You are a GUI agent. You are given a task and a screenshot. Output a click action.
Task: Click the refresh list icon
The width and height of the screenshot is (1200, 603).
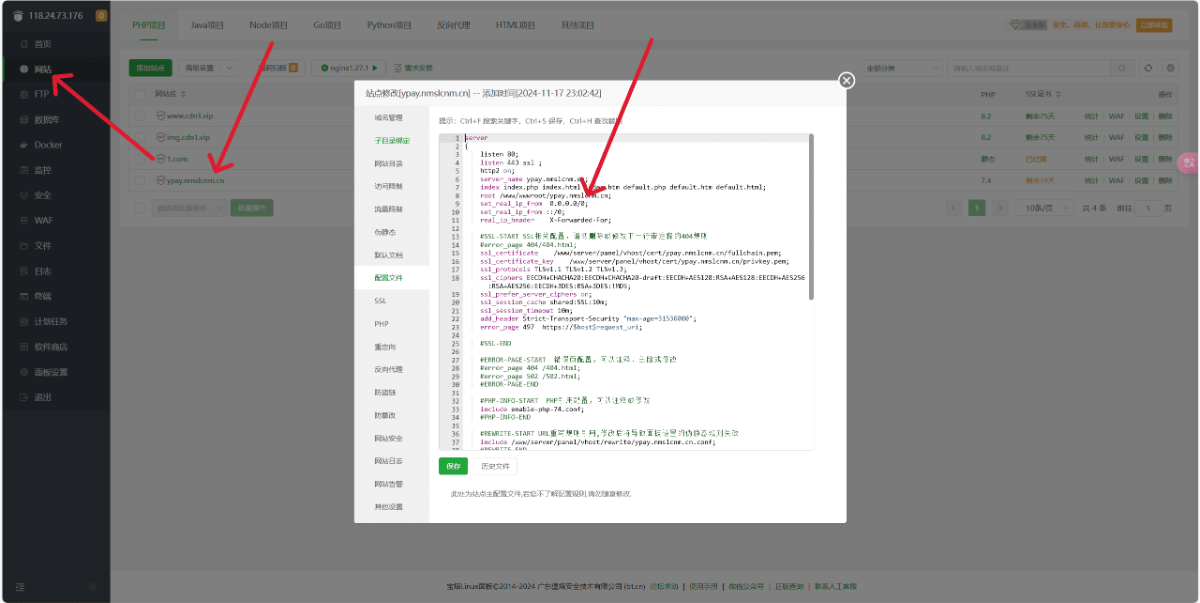[x=1148, y=68]
